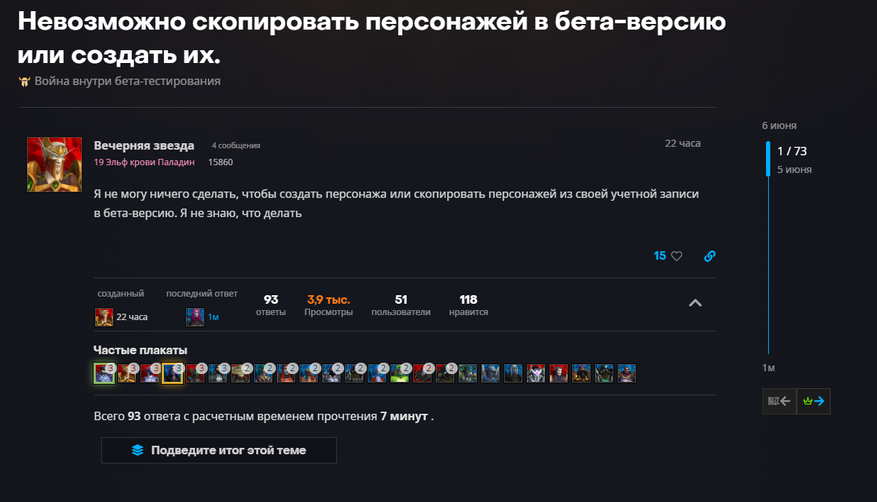Select the green-bordered frequent poster avatar
Screen dimensions: 877x502
tap(104, 373)
